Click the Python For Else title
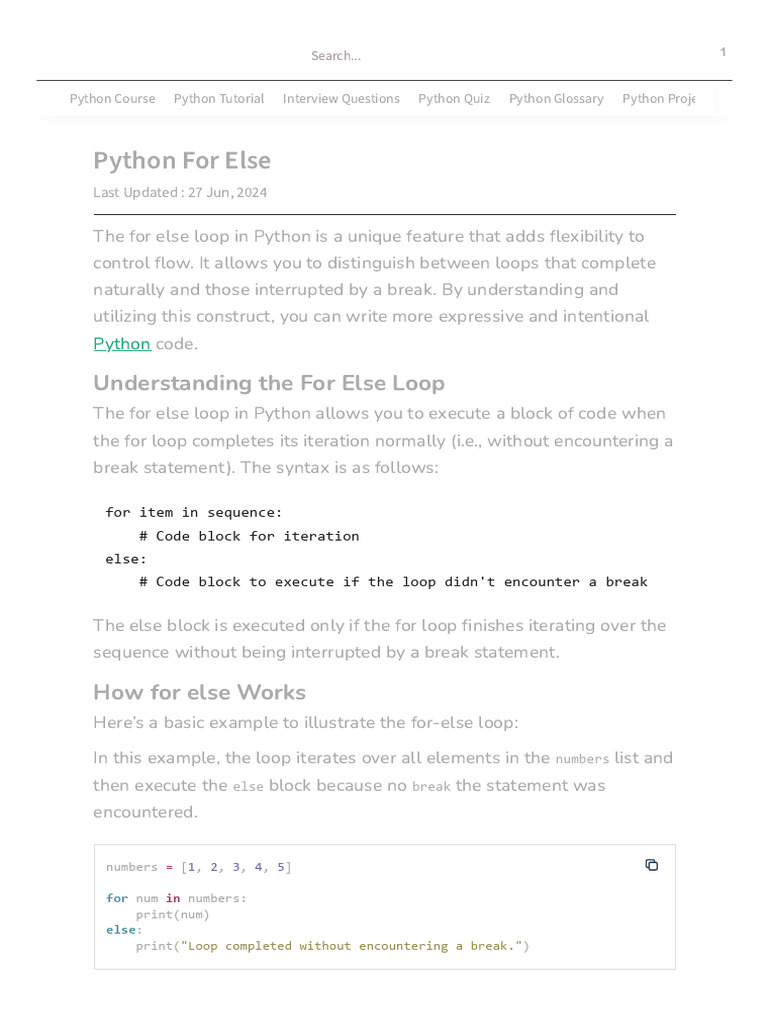 coord(182,161)
